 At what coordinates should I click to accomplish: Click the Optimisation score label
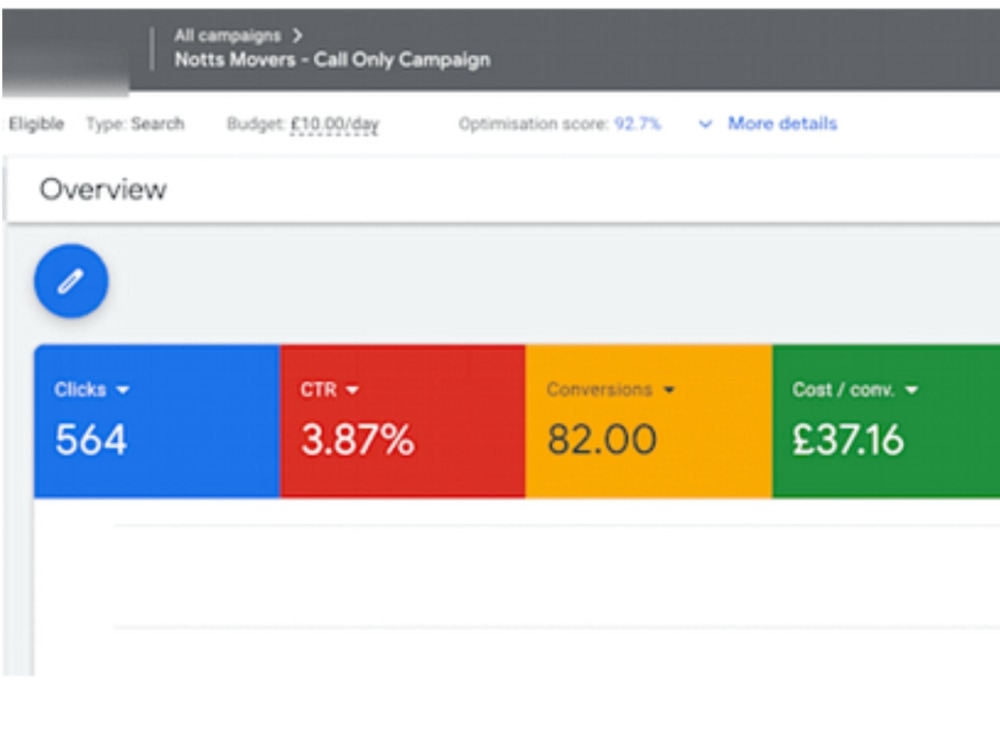click(533, 124)
